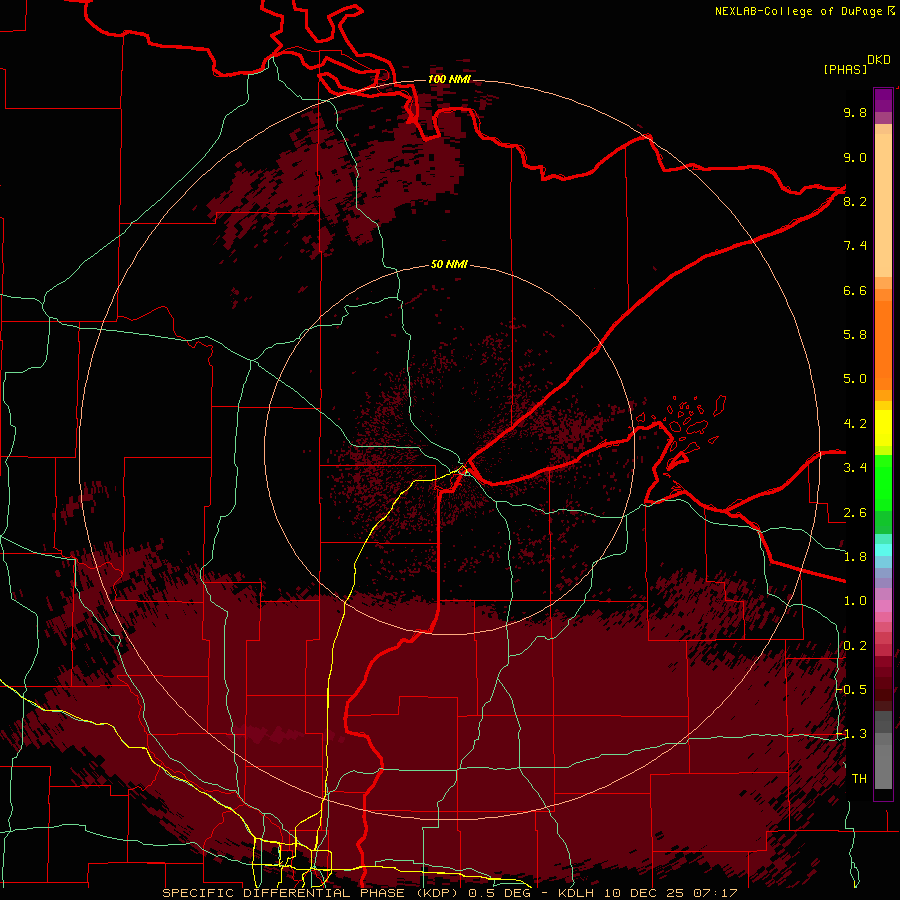Click the DKD legend title
The width and height of the screenshot is (900, 900).
[879, 60]
